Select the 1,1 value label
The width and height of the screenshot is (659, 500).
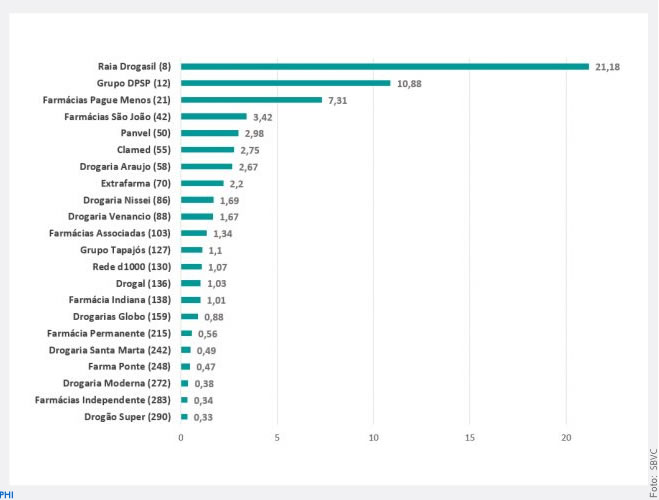click(215, 251)
